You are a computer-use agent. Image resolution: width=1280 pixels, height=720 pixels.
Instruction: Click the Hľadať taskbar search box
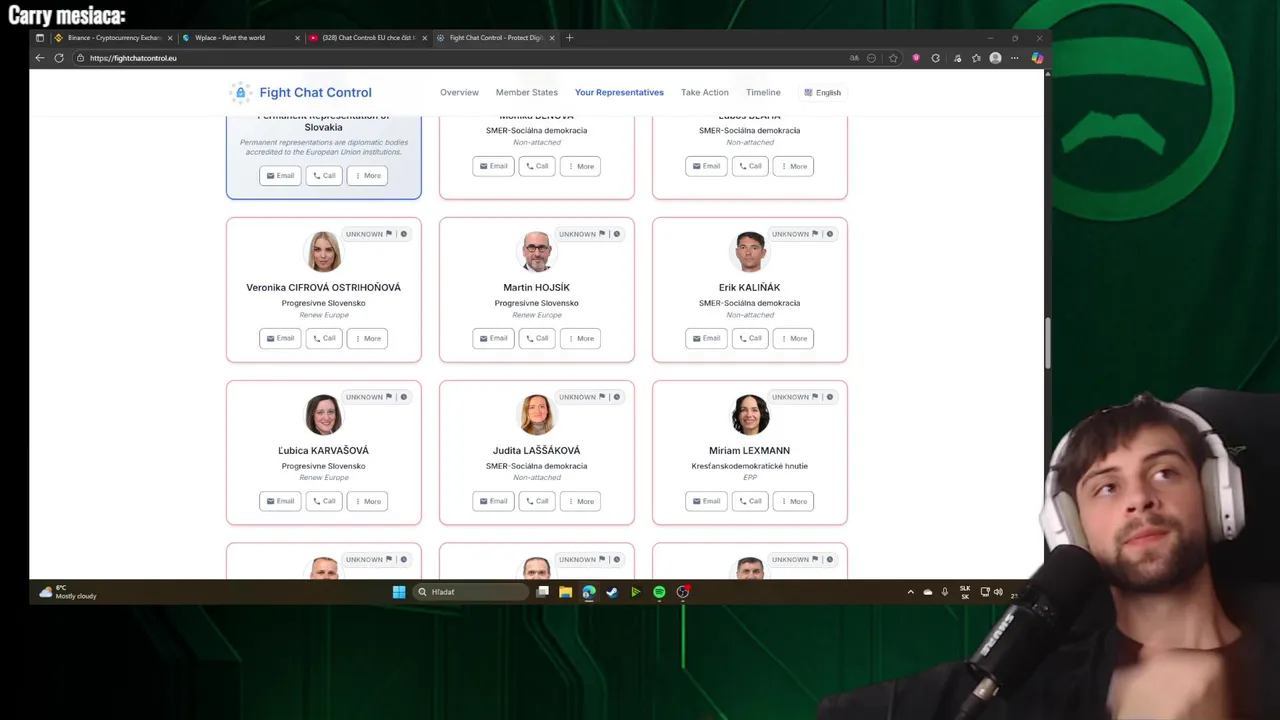471,592
